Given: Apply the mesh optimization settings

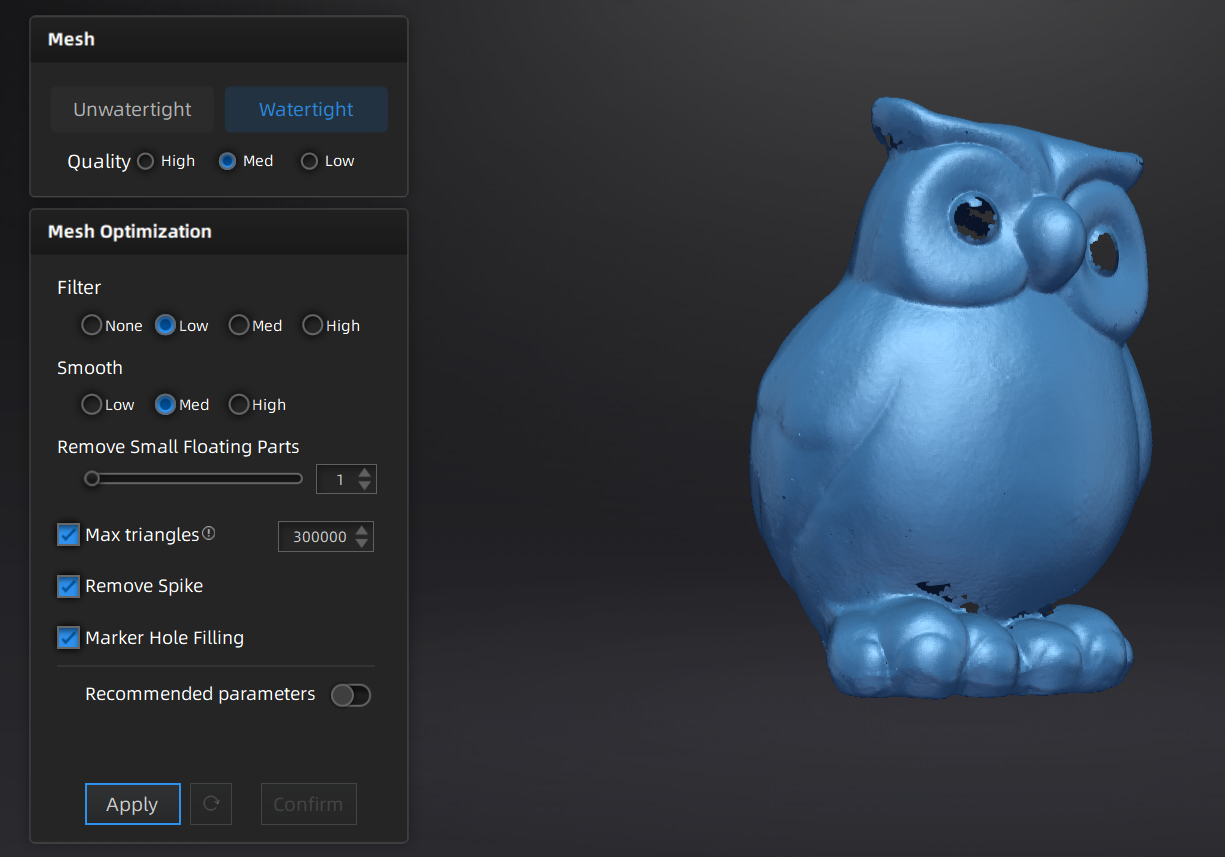Looking at the screenshot, I should tap(133, 804).
